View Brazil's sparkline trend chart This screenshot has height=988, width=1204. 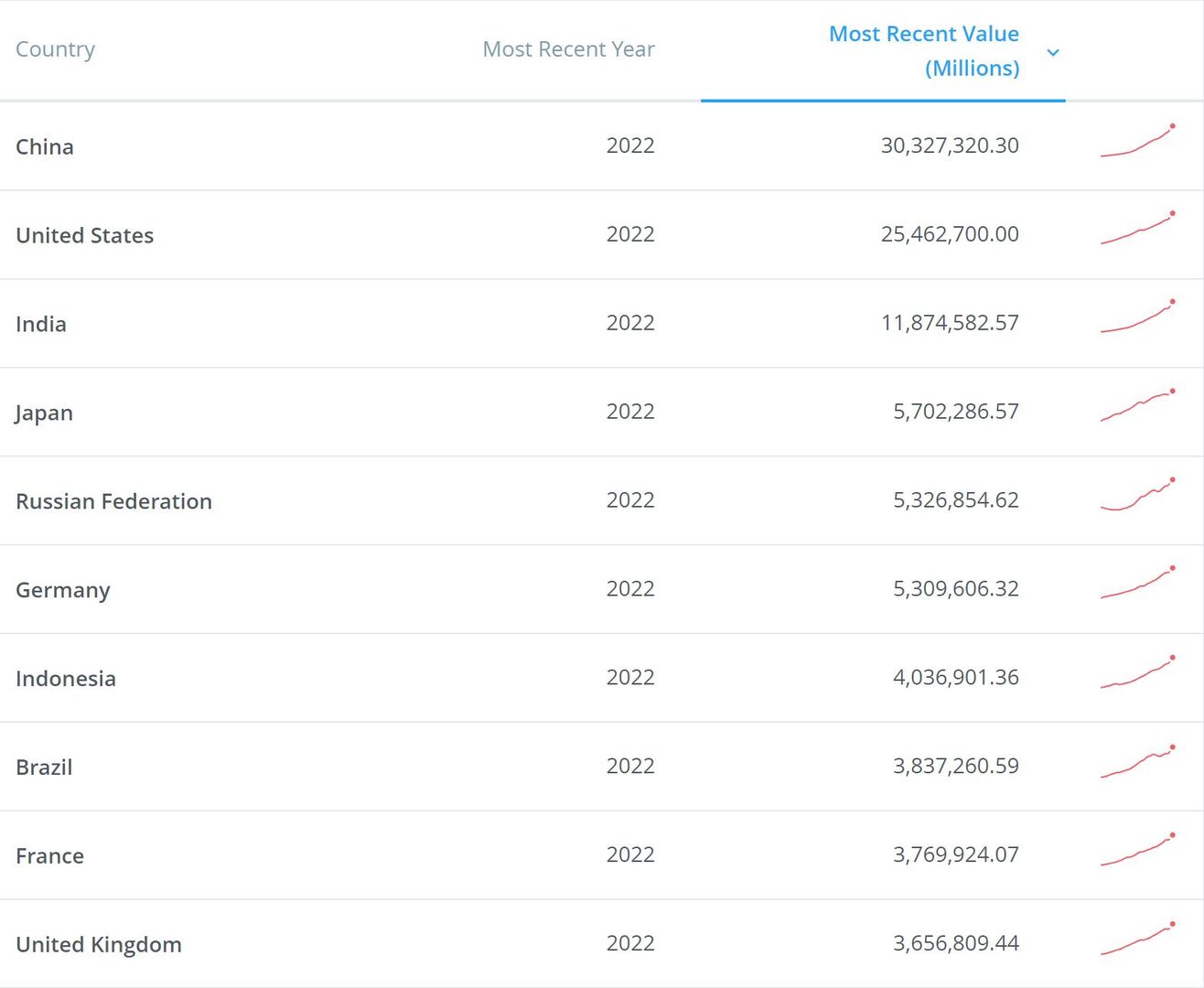click(1137, 761)
